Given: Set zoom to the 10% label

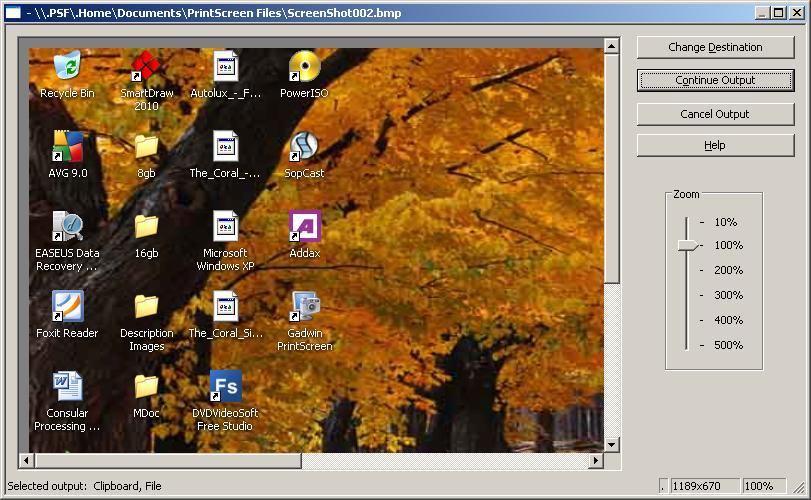Looking at the screenshot, I should 725,222.
